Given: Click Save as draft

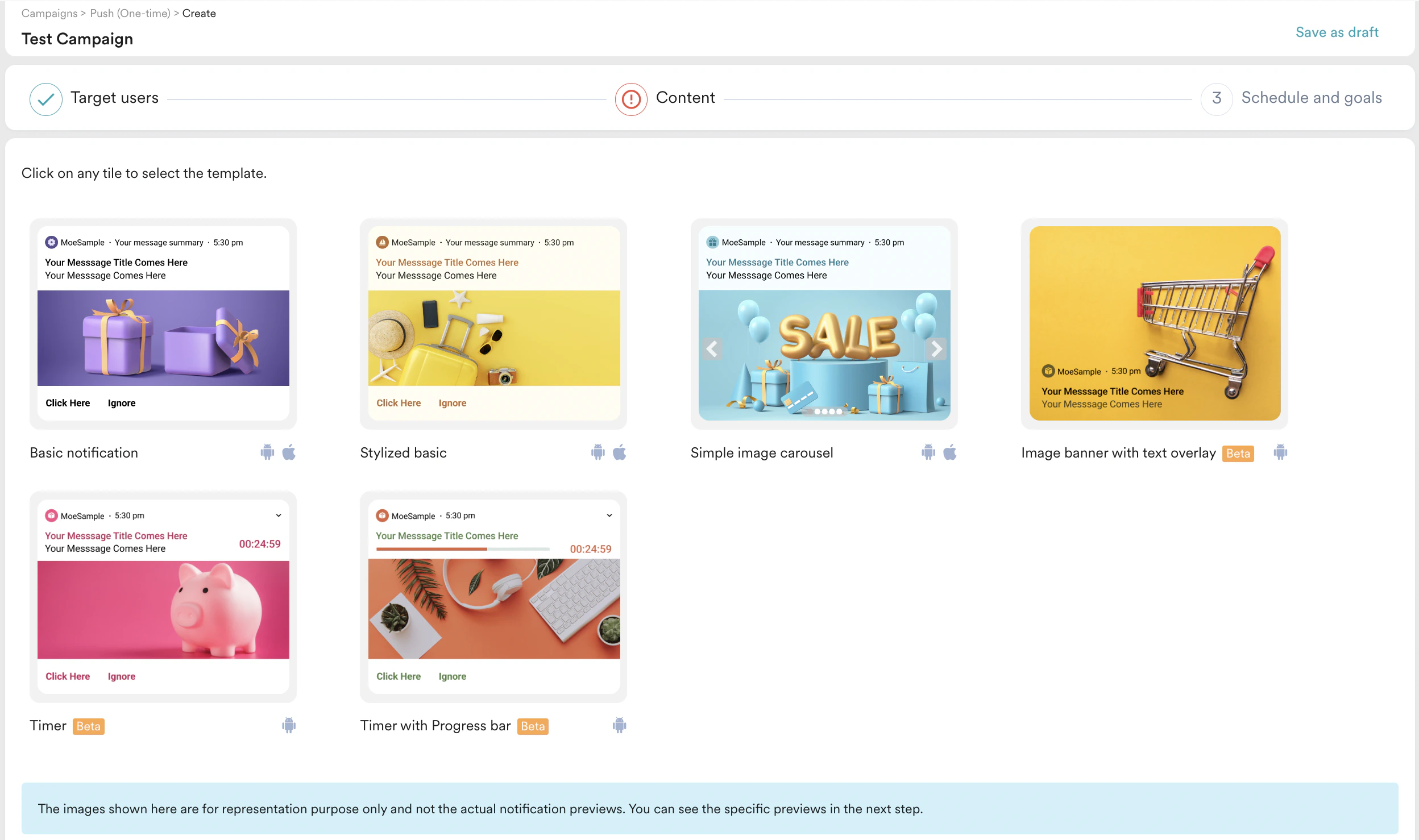Looking at the screenshot, I should click(1337, 32).
